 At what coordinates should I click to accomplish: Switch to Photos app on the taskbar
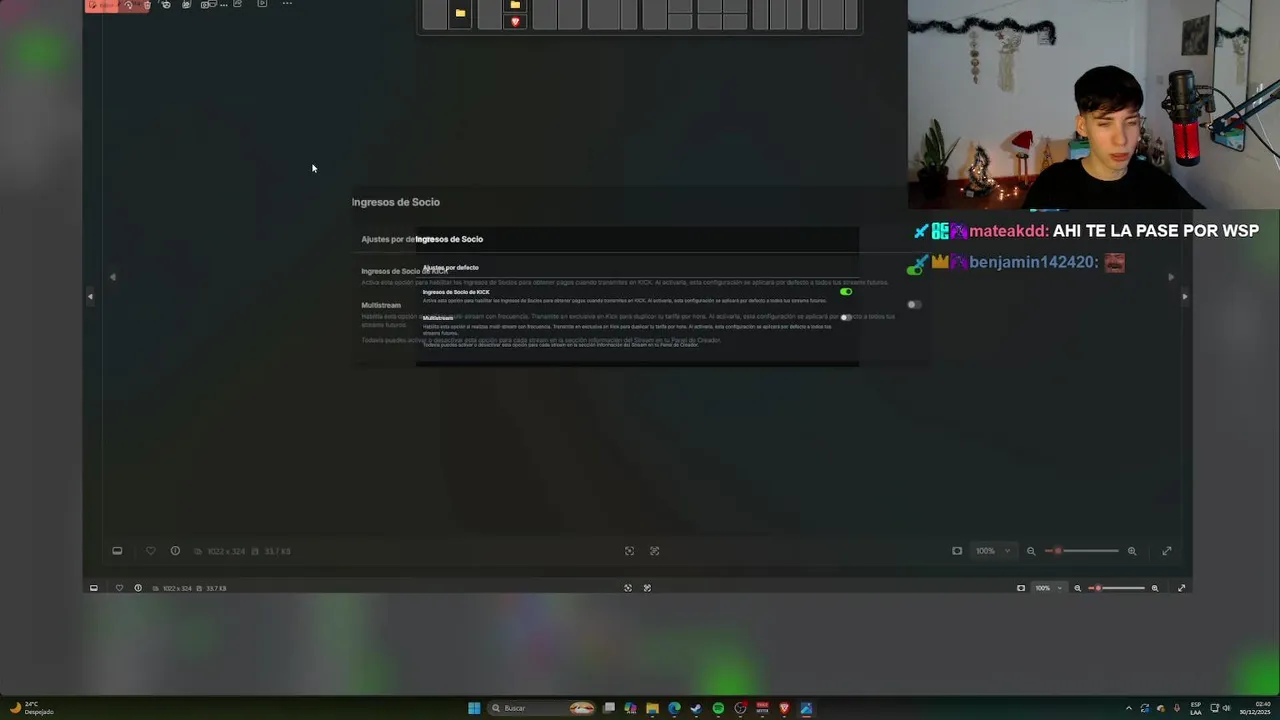[x=806, y=708]
